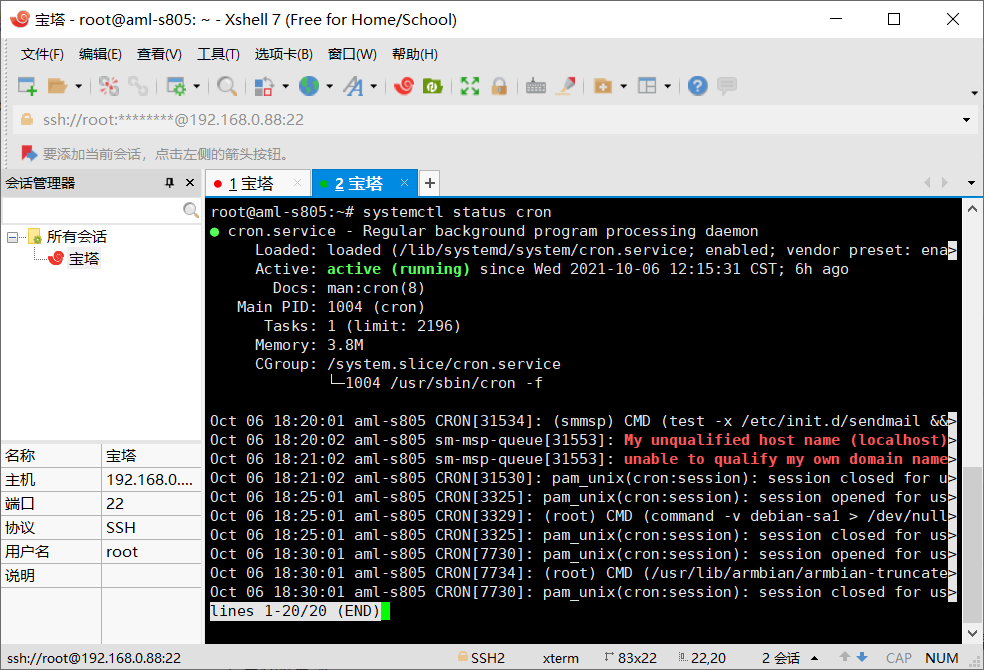Open the 窗口(W) menu

pyautogui.click(x=352, y=55)
